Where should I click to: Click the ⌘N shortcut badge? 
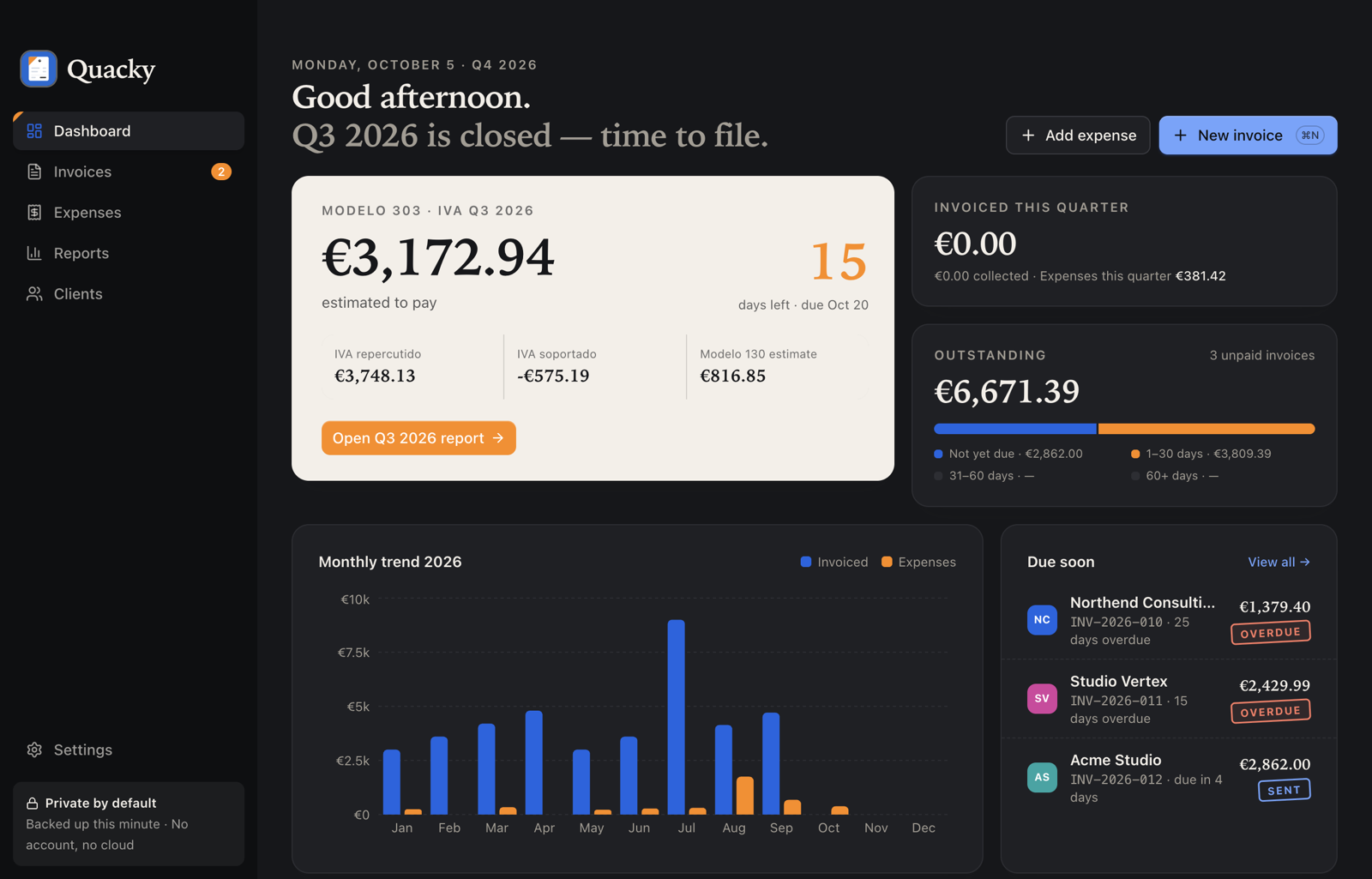click(1310, 135)
